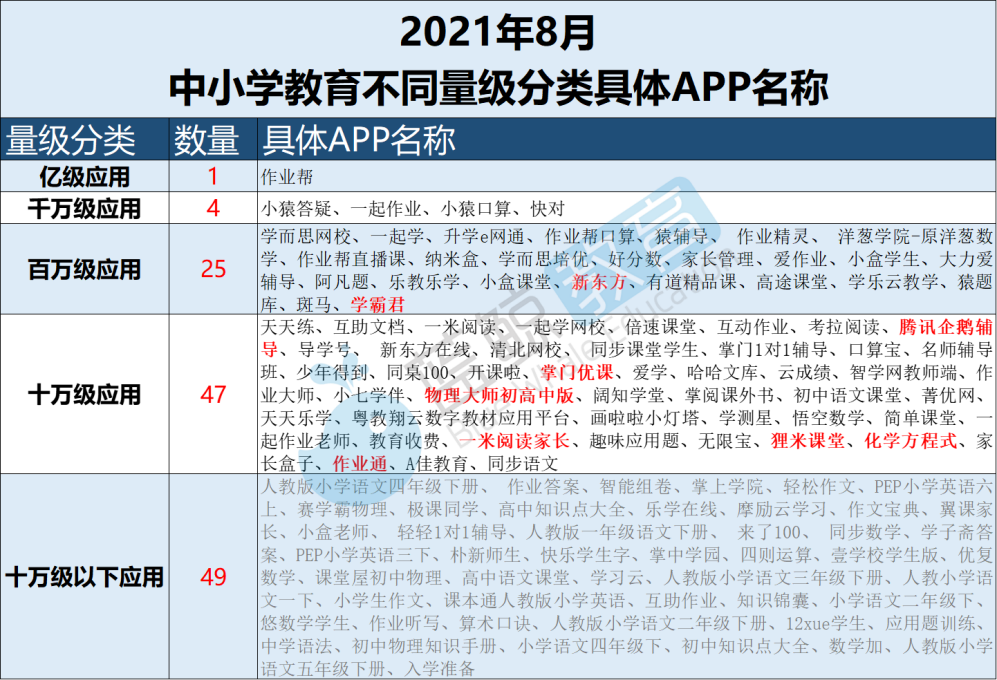Click the app name '家长管理'
Viewport: 997px width, 680px height.
click(x=718, y=260)
